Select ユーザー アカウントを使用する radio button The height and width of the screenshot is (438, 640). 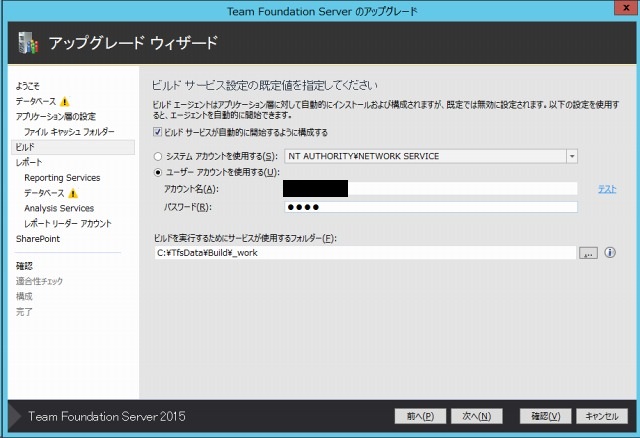coord(158,172)
